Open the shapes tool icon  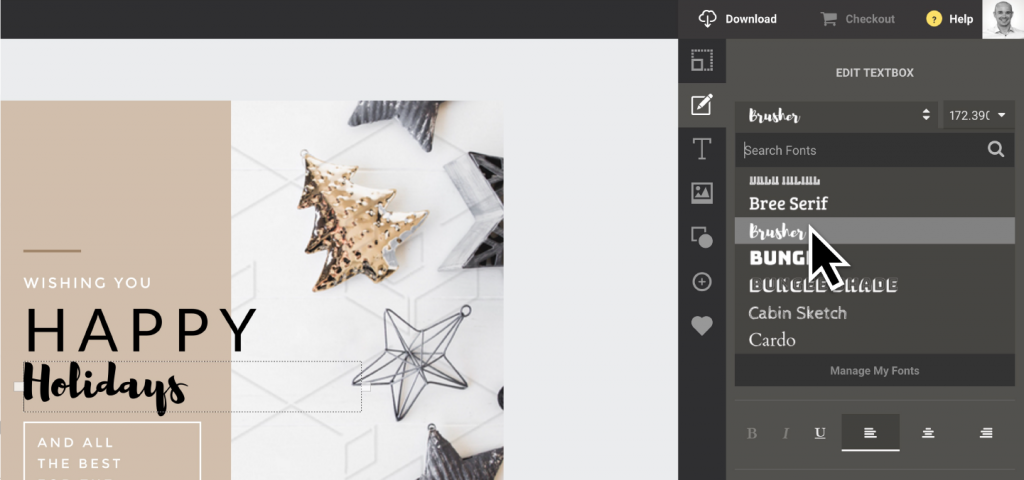coord(702,237)
